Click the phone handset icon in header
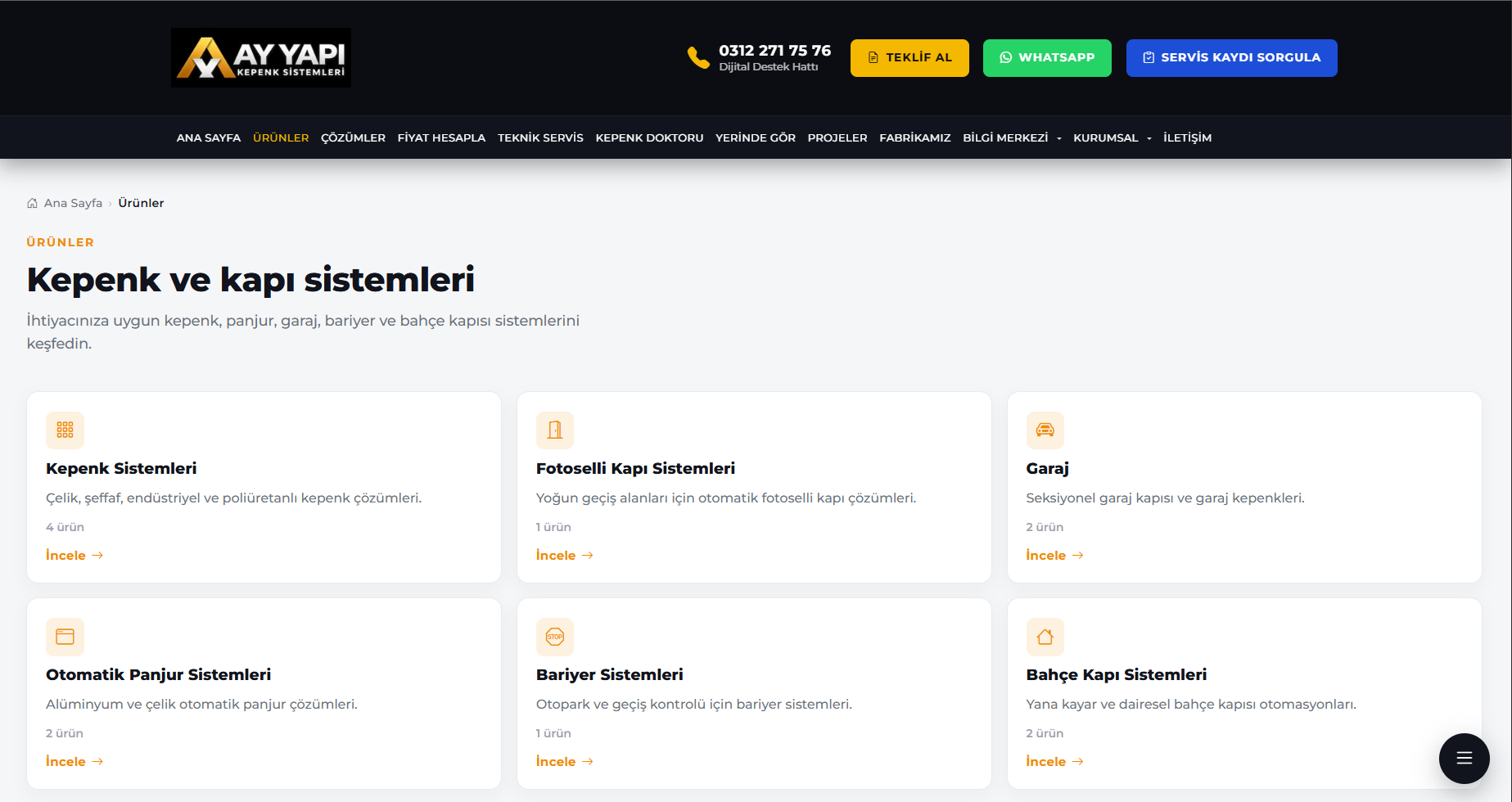The height and width of the screenshot is (802, 1512). click(698, 57)
